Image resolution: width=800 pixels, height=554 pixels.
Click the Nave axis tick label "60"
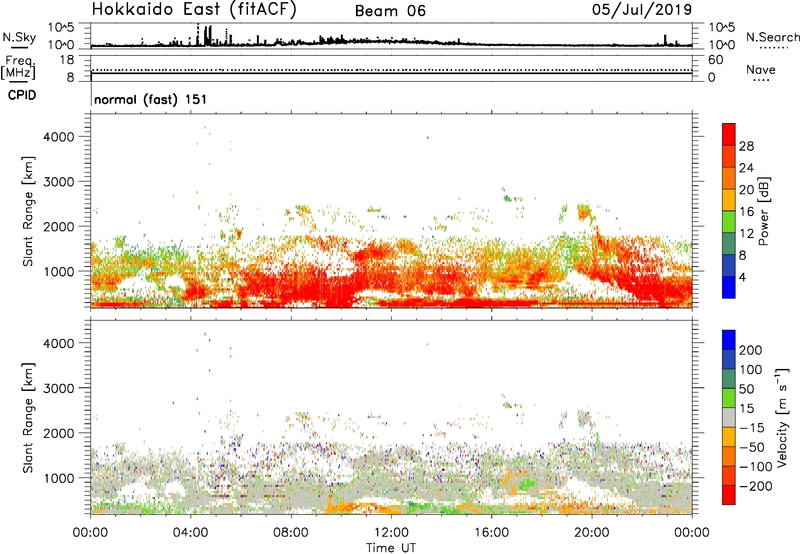715,60
